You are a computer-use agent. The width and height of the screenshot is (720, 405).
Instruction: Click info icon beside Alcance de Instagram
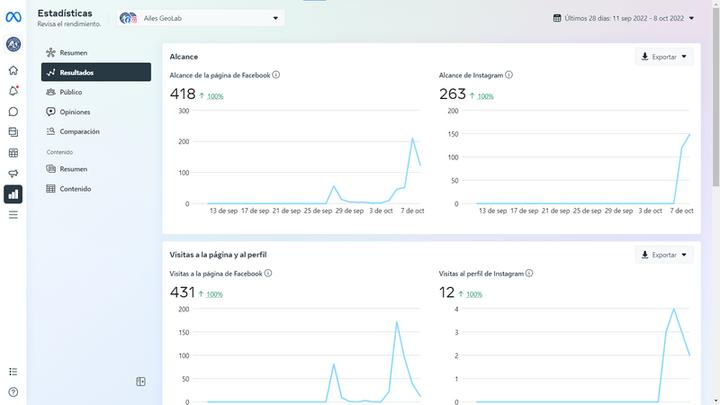click(509, 75)
